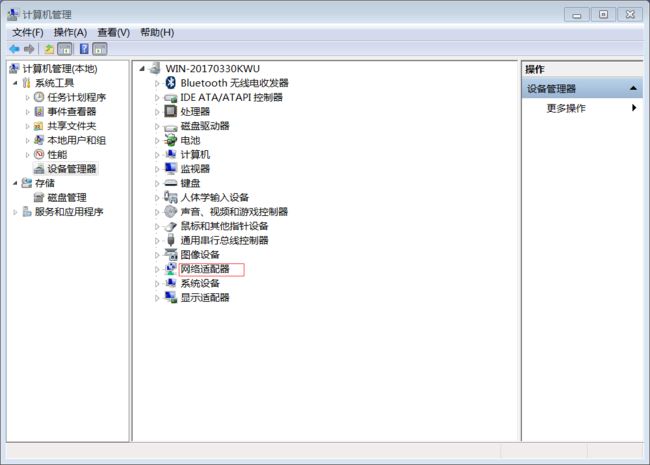Click the Back arrow toolbar icon
Viewport: 650px width, 465px height.
point(15,49)
